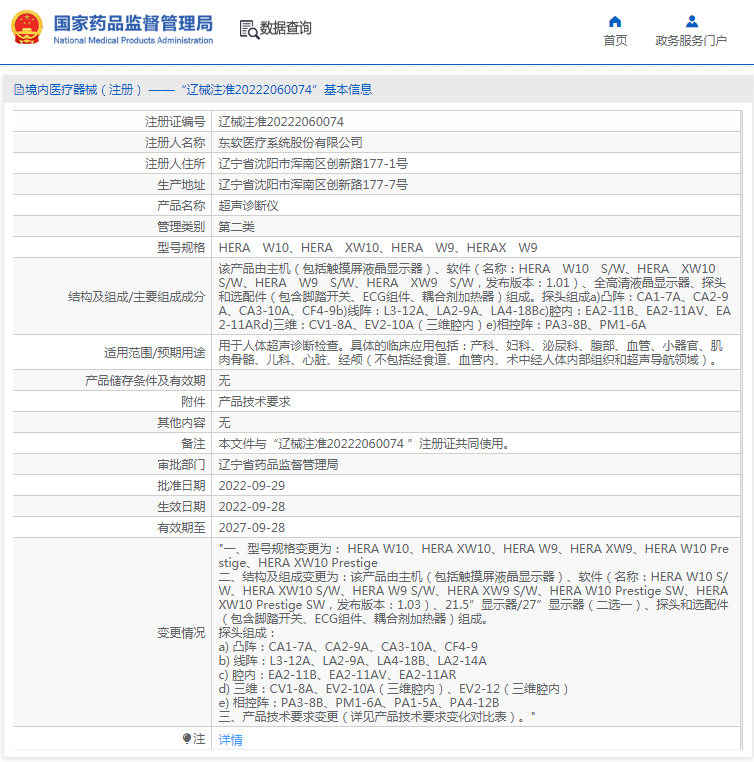
Task: Select the attachment value 产品技术要求
Action: click(x=254, y=401)
